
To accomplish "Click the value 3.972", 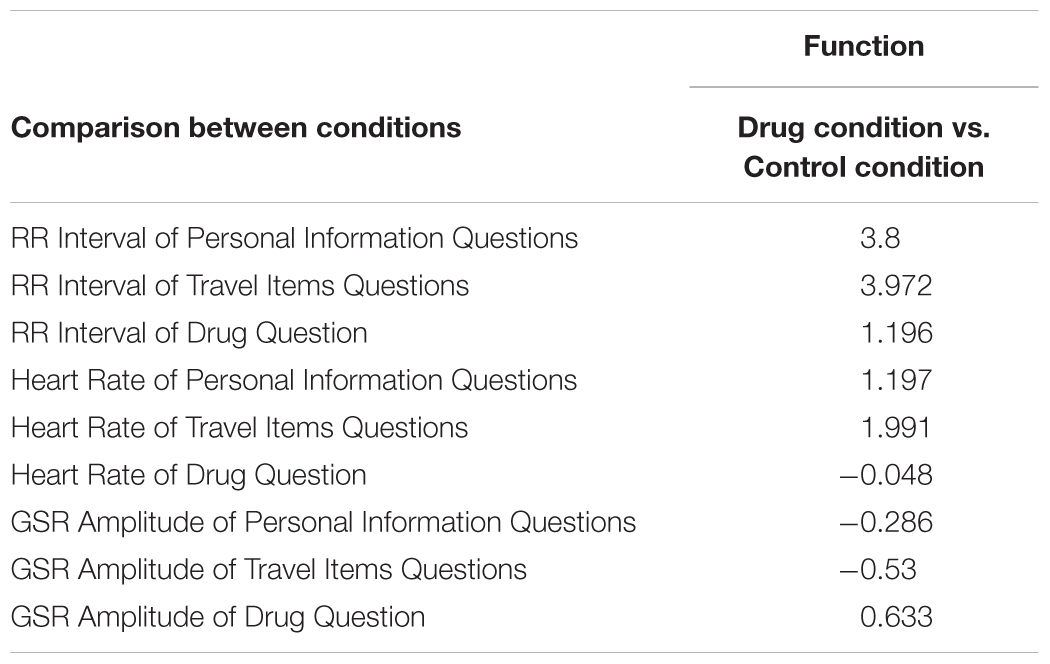I will (896, 286).
